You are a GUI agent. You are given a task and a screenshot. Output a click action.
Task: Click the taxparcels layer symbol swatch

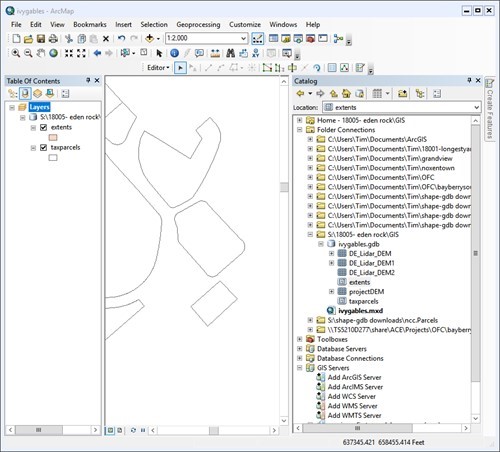click(53, 157)
